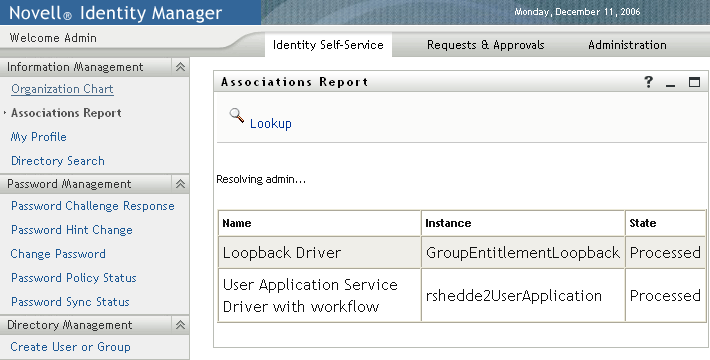Click the Change Password link
This screenshot has height=360, width=710.
(58, 254)
